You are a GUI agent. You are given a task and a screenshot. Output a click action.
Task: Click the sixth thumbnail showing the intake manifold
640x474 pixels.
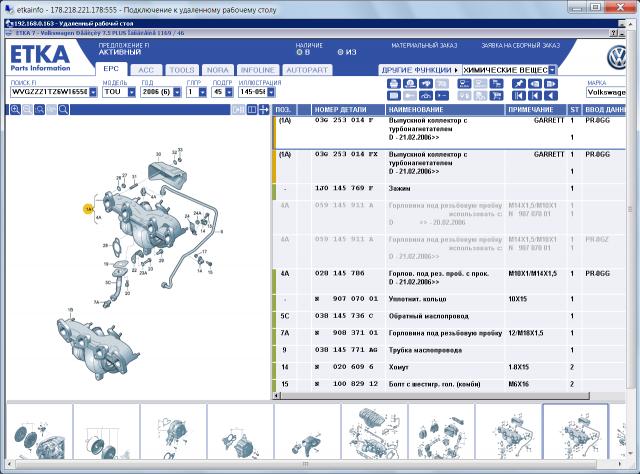(x=374, y=431)
